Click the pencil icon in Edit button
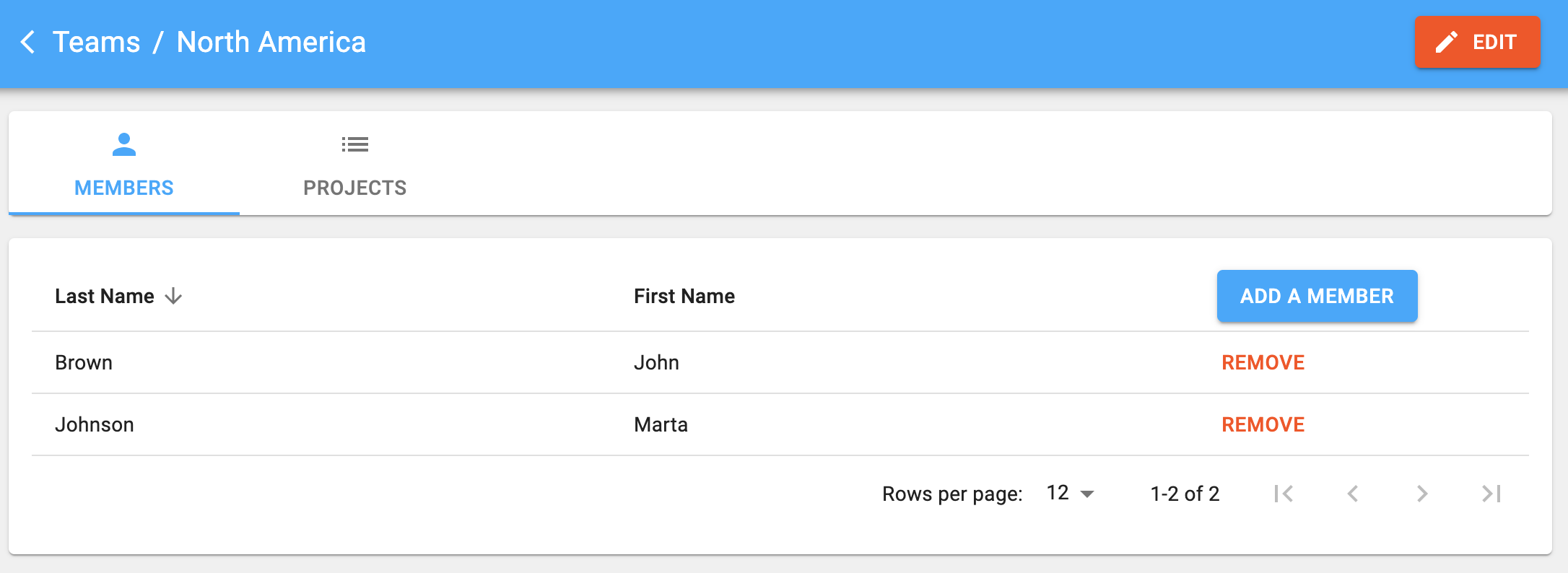The image size is (1568, 573). [1446, 42]
